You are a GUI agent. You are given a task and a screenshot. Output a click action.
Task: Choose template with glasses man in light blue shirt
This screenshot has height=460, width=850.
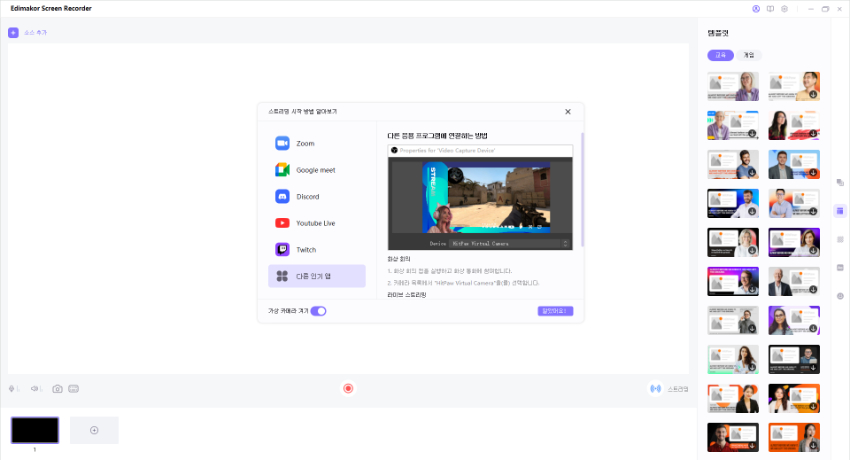pos(794,203)
